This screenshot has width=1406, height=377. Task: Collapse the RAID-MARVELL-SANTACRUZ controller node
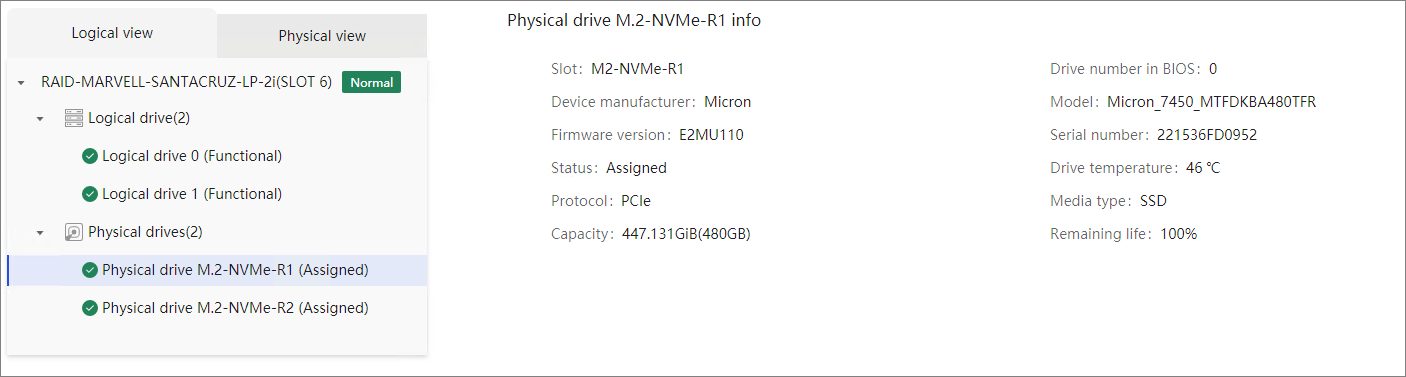[x=21, y=83]
